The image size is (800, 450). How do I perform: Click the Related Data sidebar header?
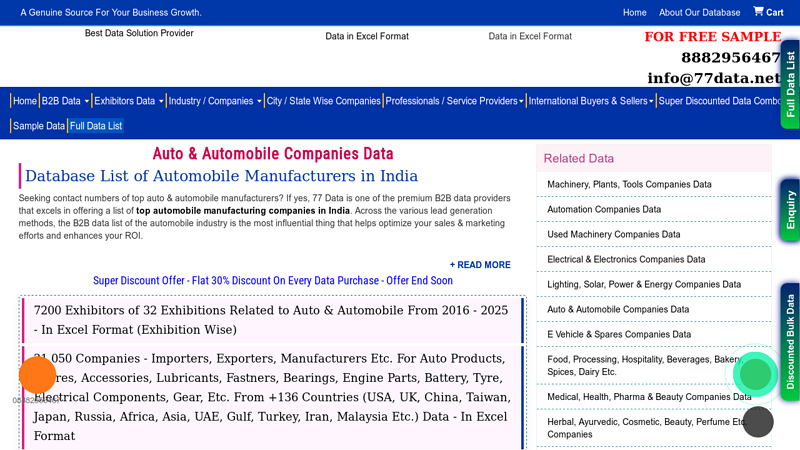(x=654, y=158)
